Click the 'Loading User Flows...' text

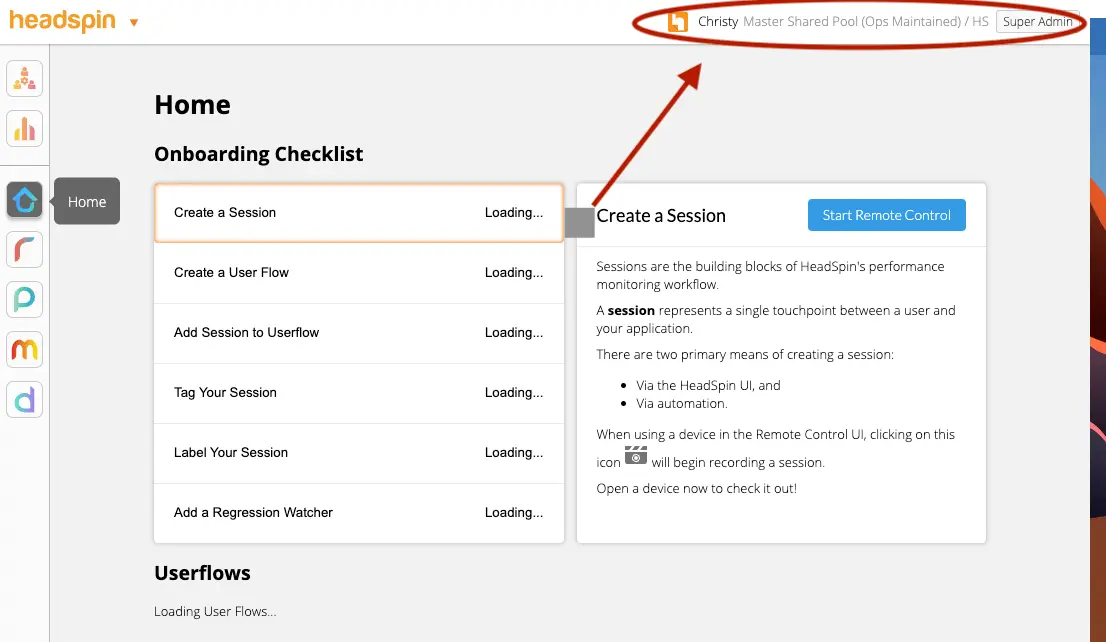[215, 612]
